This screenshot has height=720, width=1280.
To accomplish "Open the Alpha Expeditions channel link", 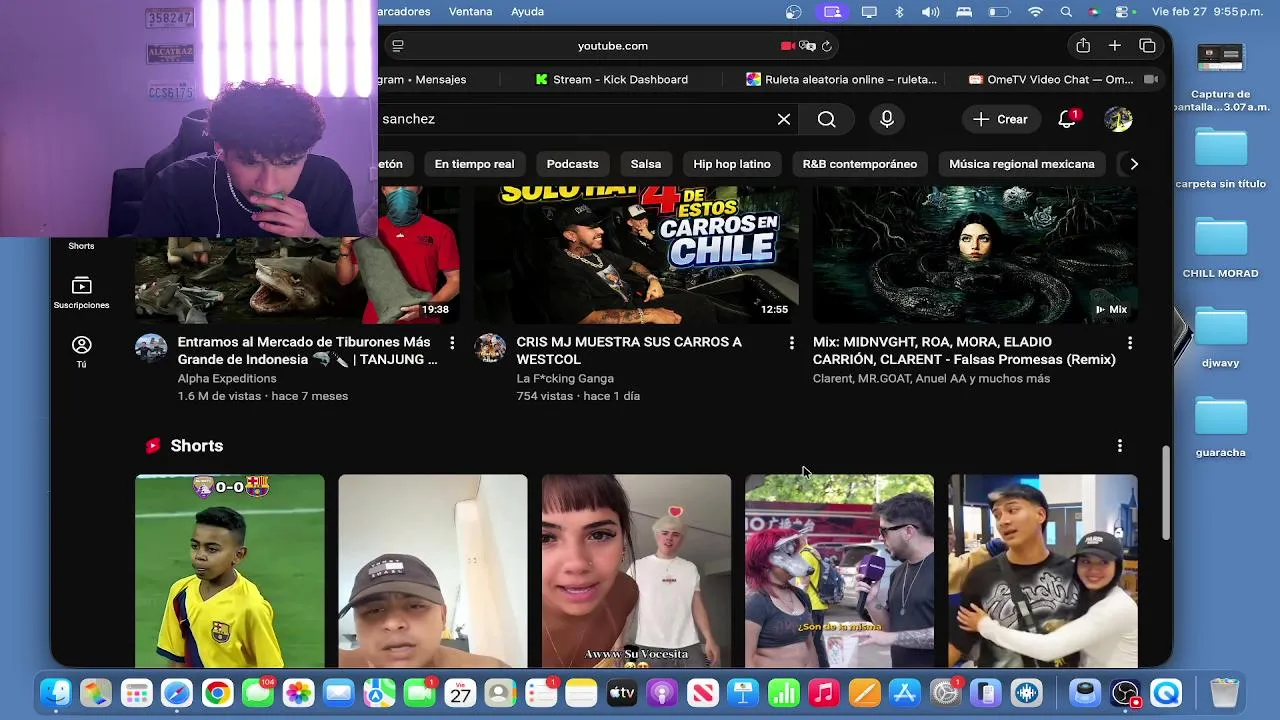I will [227, 378].
